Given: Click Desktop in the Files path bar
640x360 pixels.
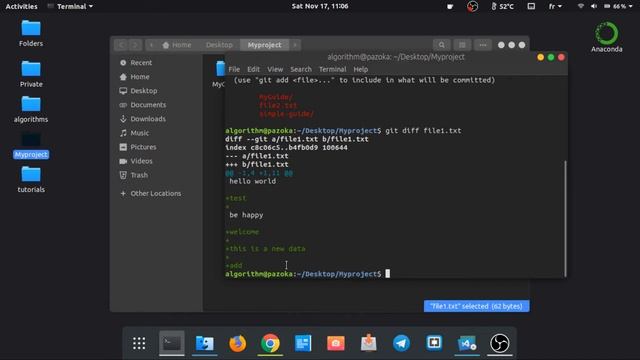Looking at the screenshot, I should pyautogui.click(x=219, y=45).
